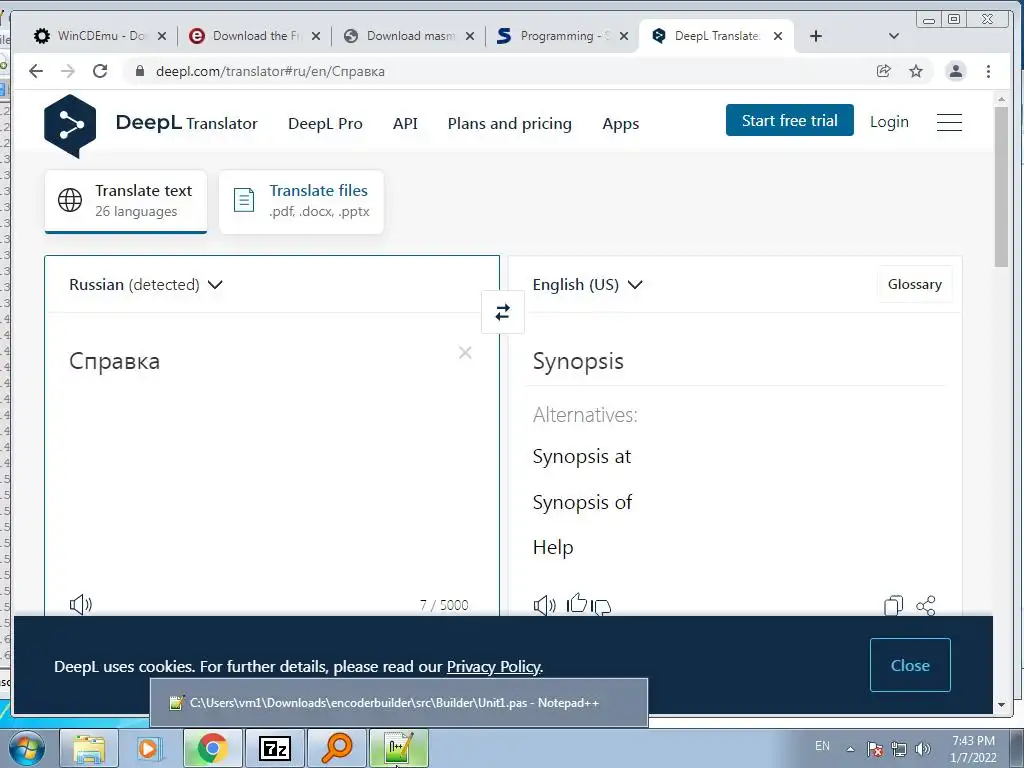
Task: Select the Translate text tab
Action: tap(125, 201)
